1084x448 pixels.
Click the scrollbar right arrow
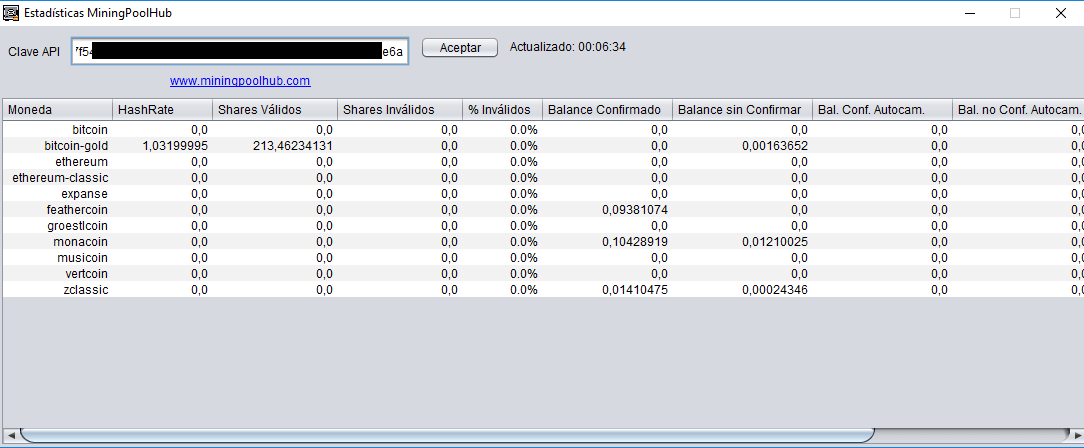[1075, 435]
